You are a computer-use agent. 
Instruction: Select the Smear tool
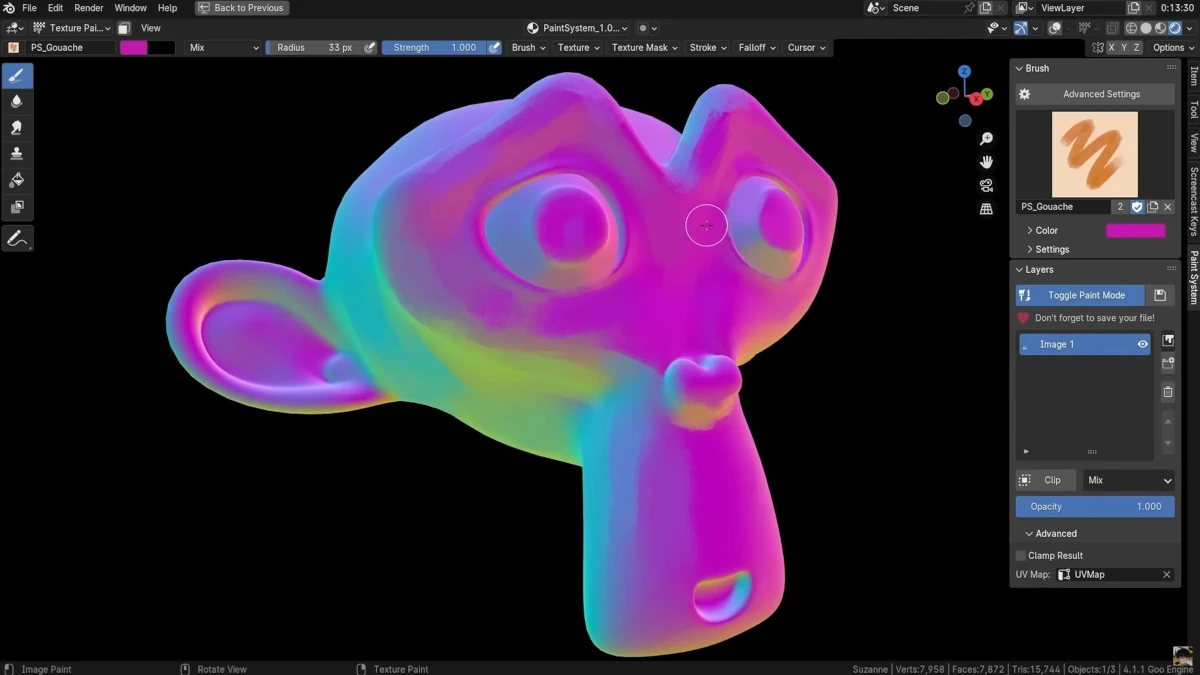coord(17,128)
